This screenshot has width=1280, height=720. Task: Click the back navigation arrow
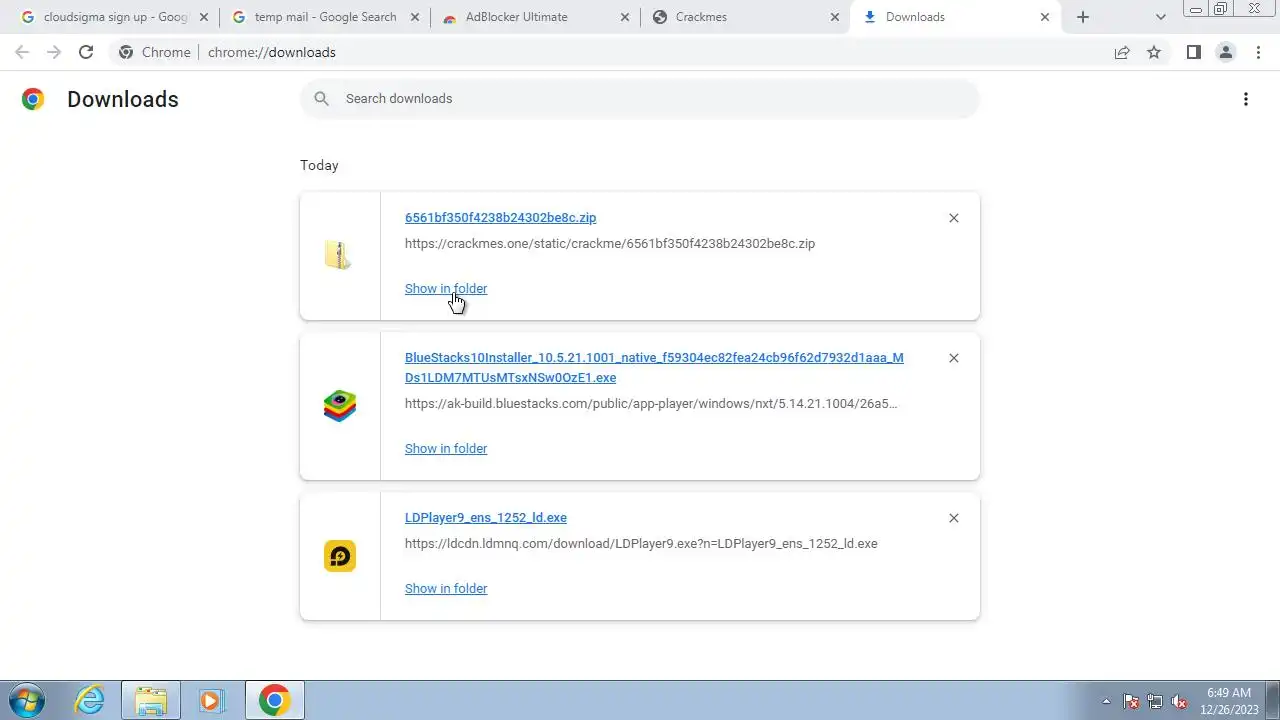[x=22, y=52]
